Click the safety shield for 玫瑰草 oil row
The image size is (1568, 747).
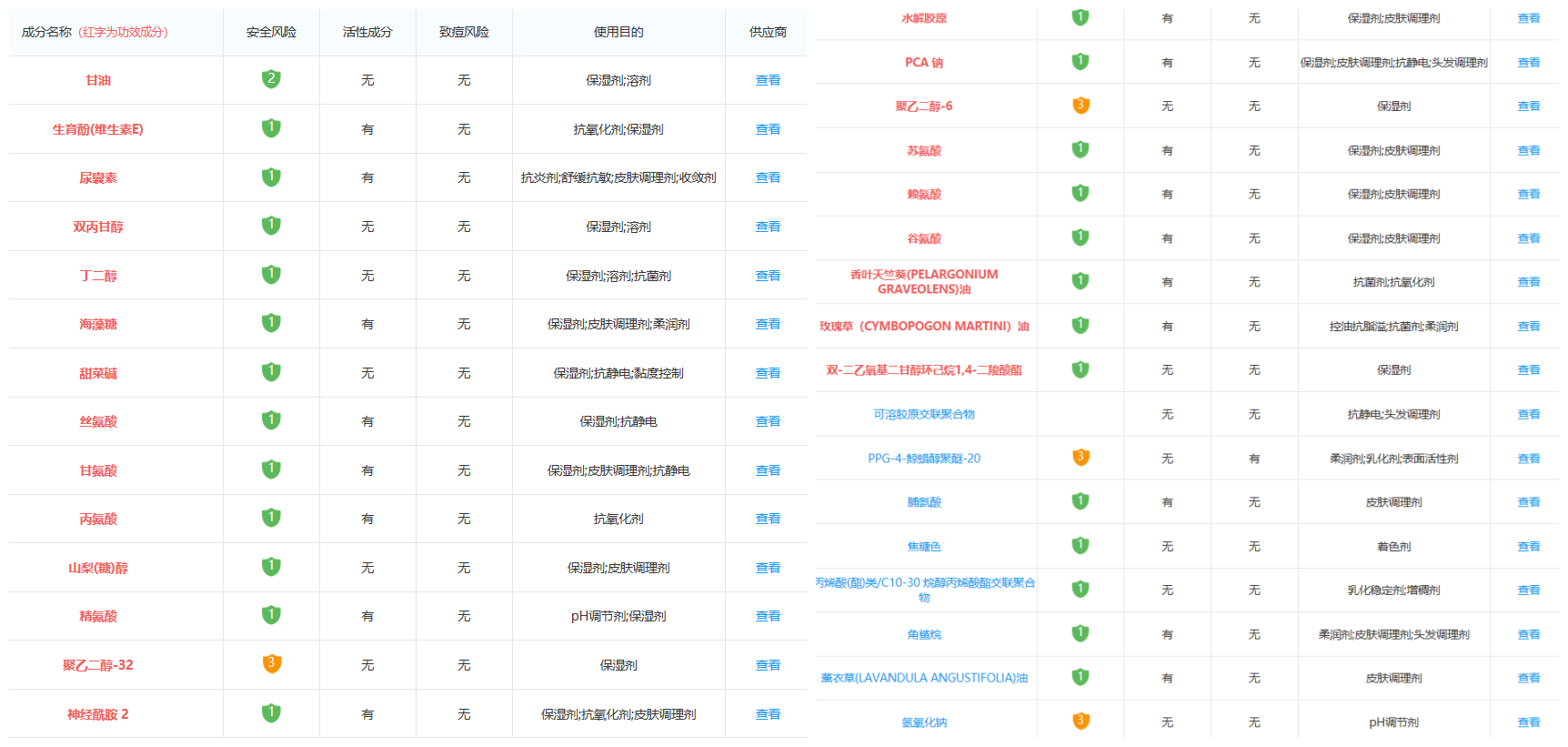(x=1081, y=326)
